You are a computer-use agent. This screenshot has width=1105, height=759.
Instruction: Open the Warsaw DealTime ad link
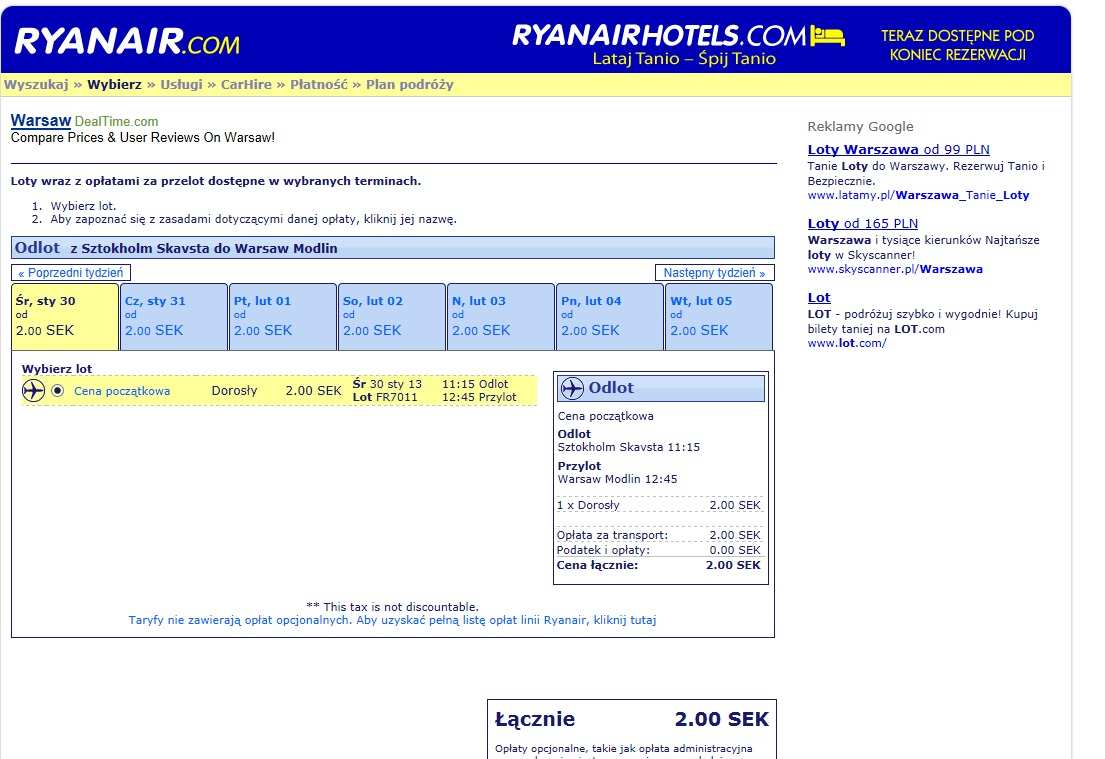41,121
